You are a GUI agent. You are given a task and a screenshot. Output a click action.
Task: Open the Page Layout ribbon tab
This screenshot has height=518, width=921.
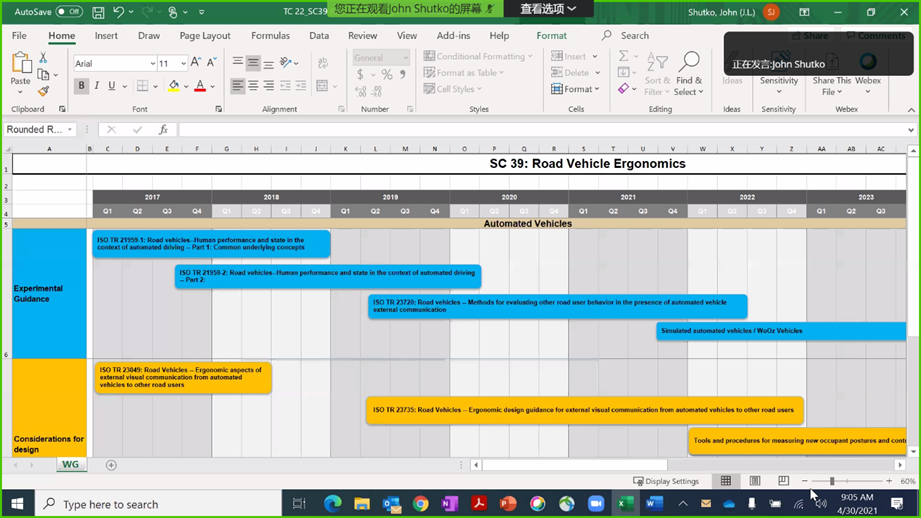pyautogui.click(x=205, y=36)
